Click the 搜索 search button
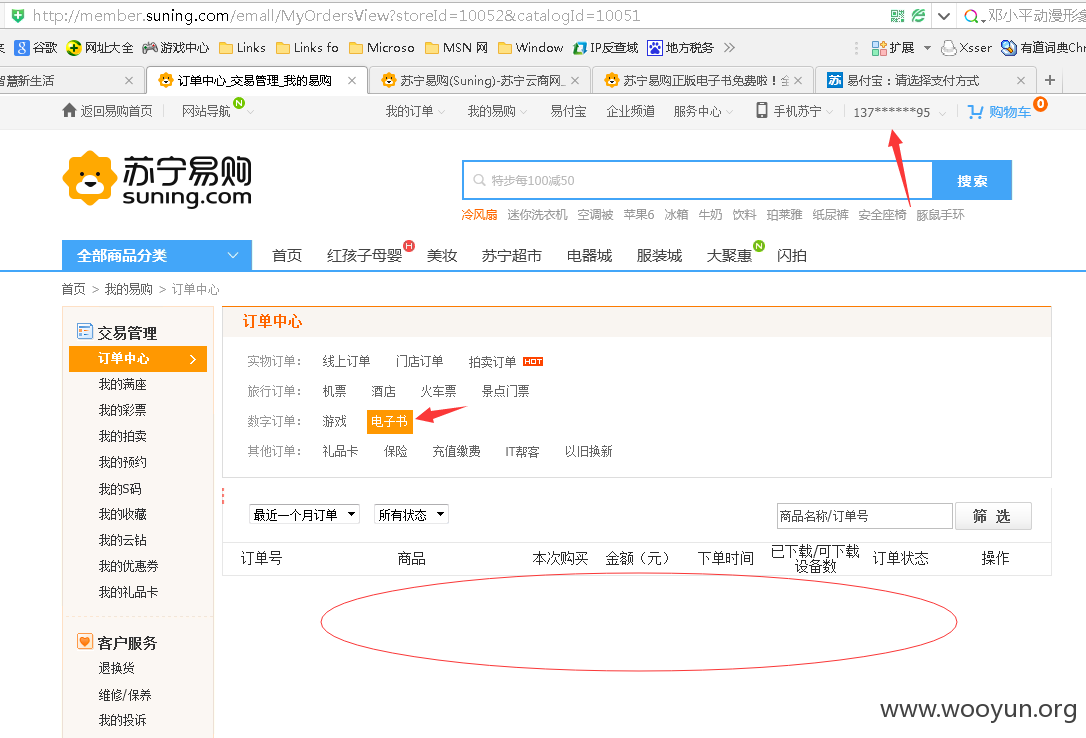This screenshot has width=1086, height=738. [x=972, y=181]
